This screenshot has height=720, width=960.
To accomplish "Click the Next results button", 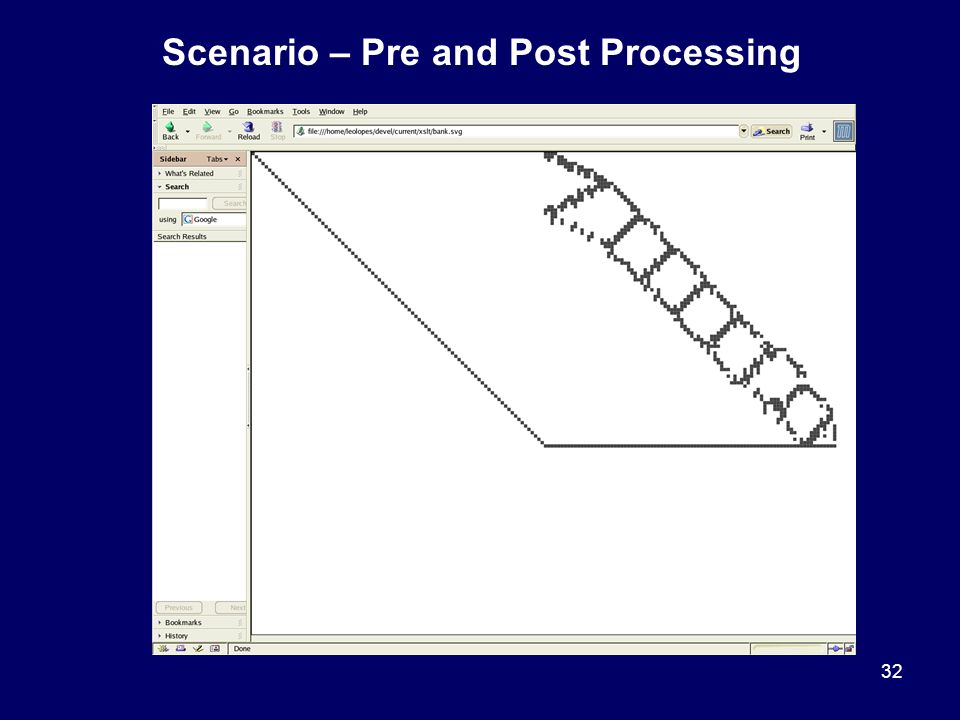I will point(231,607).
